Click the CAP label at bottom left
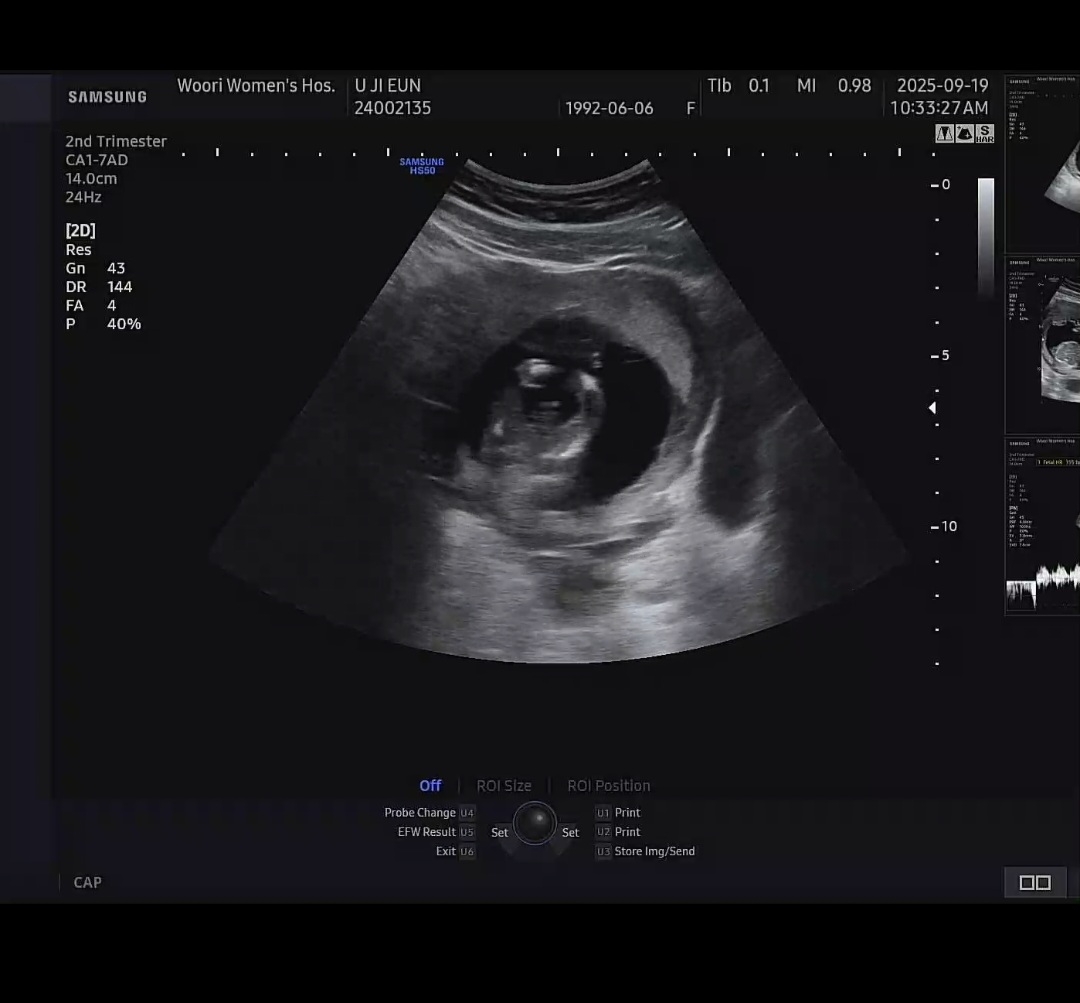This screenshot has width=1080, height=1003. (x=88, y=882)
